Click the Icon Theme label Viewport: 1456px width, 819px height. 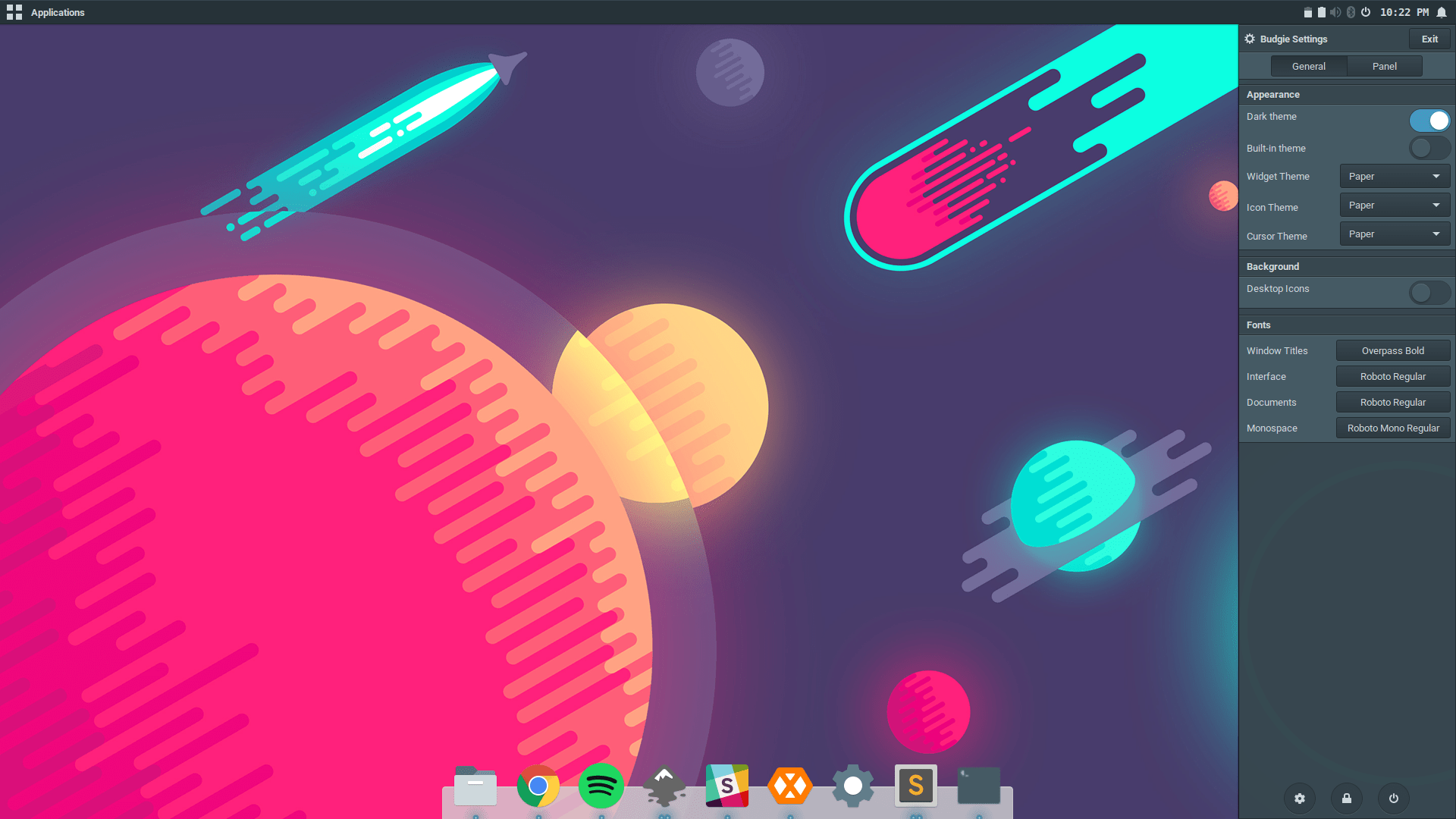pos(1272,207)
